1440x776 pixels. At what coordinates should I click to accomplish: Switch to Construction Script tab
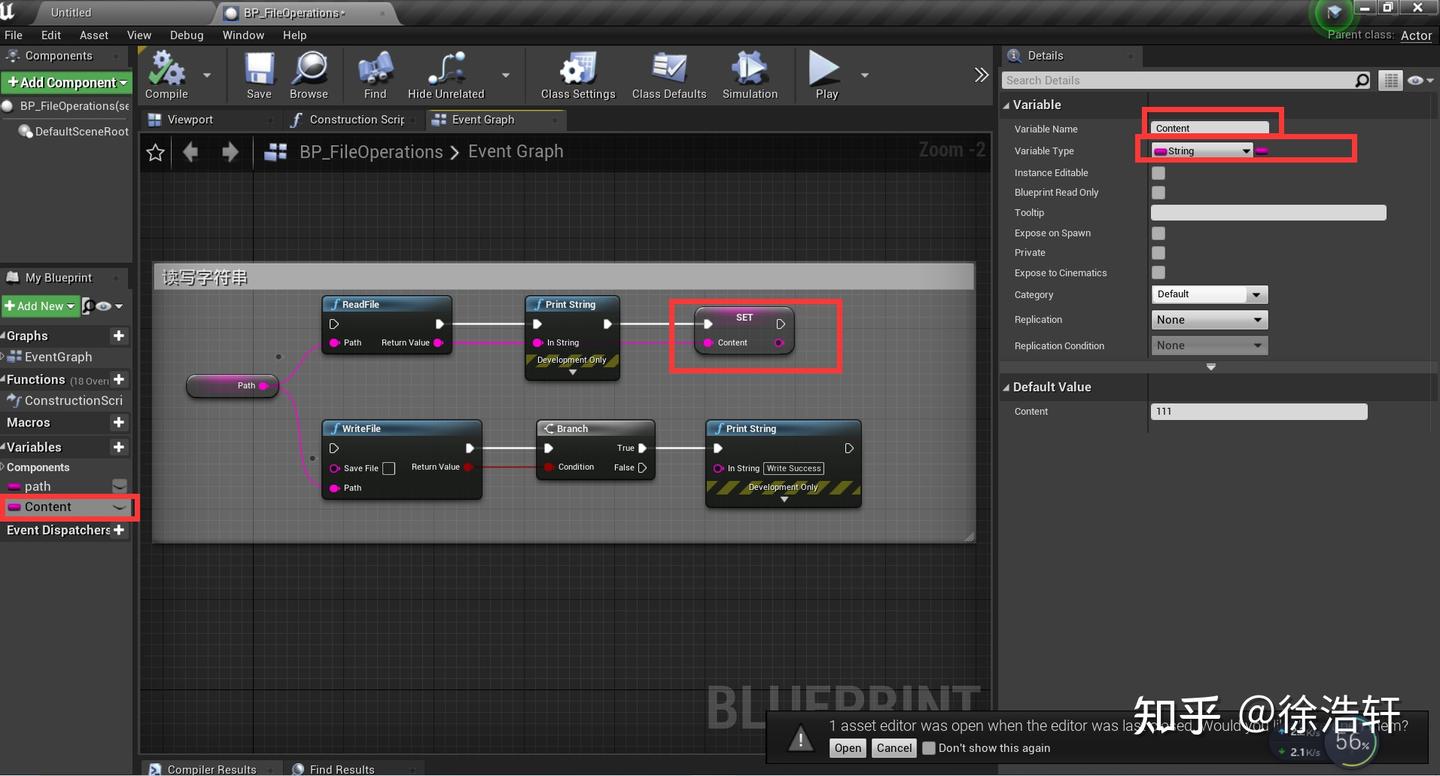(357, 119)
